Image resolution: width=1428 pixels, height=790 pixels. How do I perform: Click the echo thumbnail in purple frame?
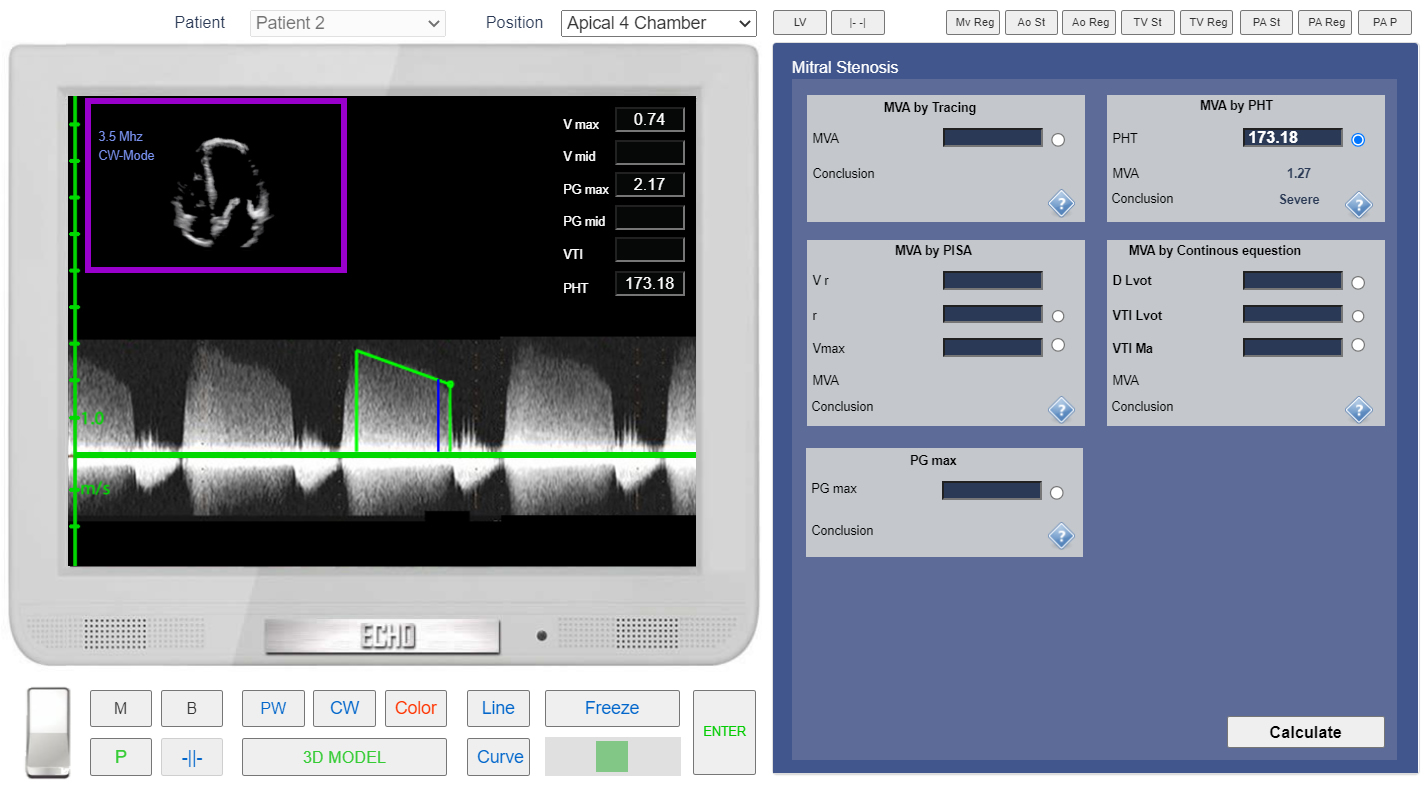pos(216,185)
